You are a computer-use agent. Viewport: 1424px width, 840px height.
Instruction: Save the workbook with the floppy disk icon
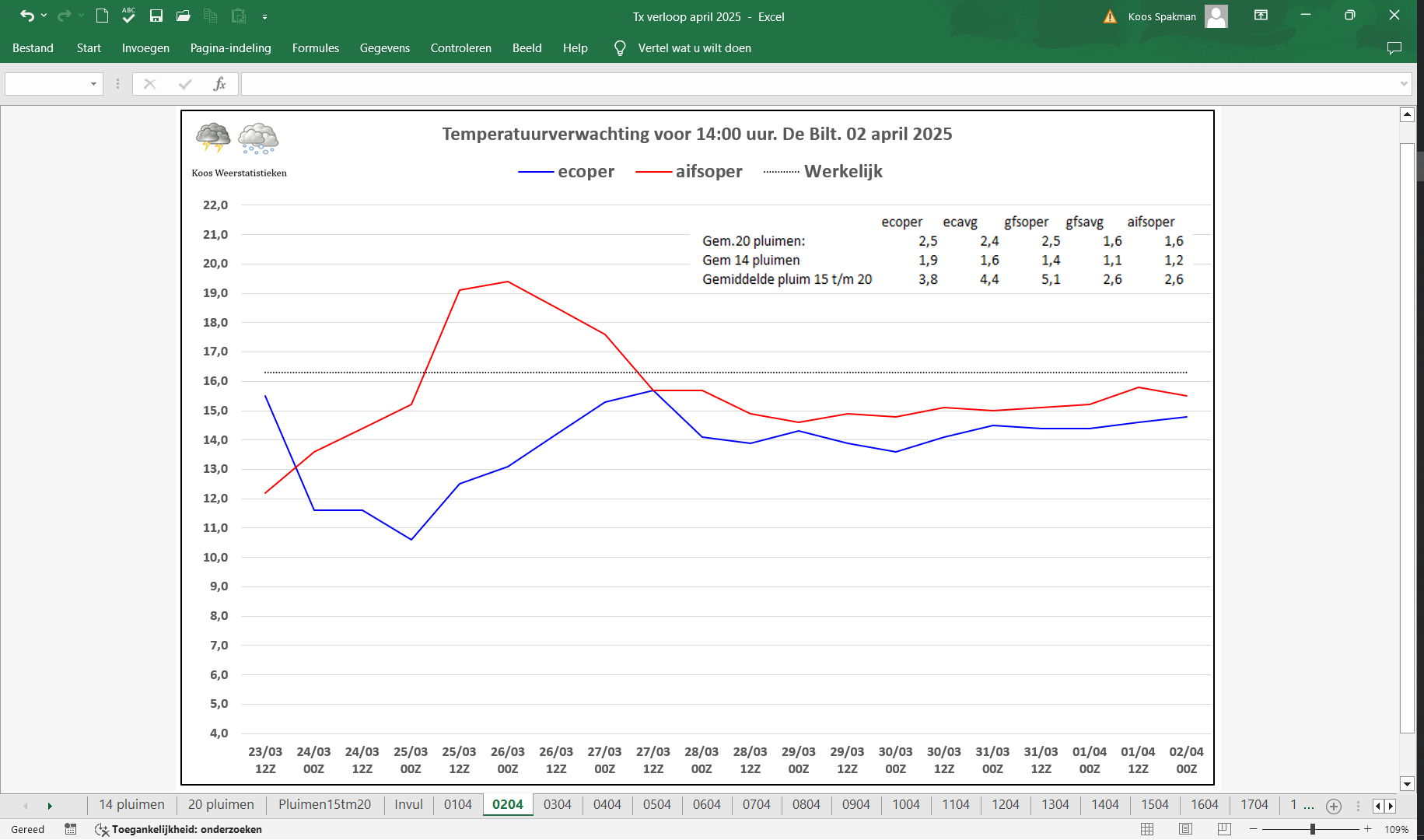pyautogui.click(x=156, y=16)
